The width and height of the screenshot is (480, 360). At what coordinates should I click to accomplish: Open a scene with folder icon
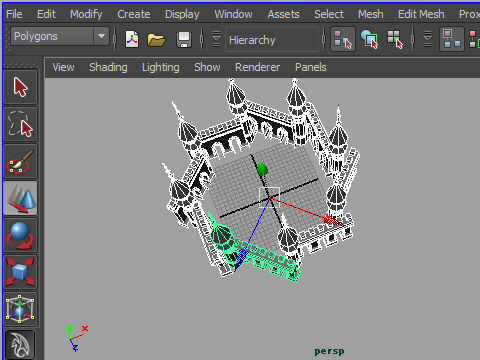tap(156, 40)
